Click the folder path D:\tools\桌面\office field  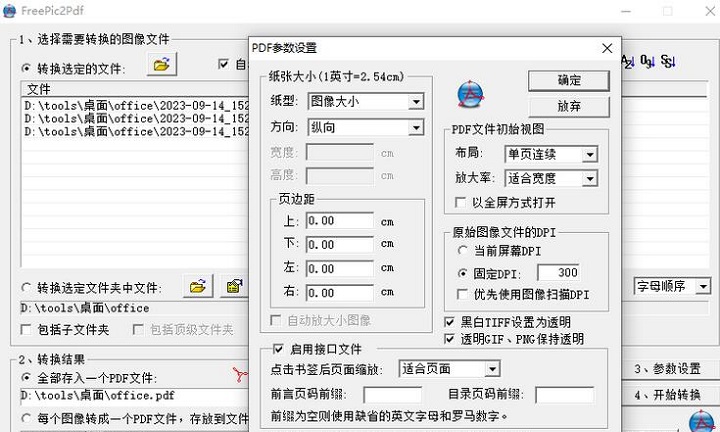(x=135, y=308)
